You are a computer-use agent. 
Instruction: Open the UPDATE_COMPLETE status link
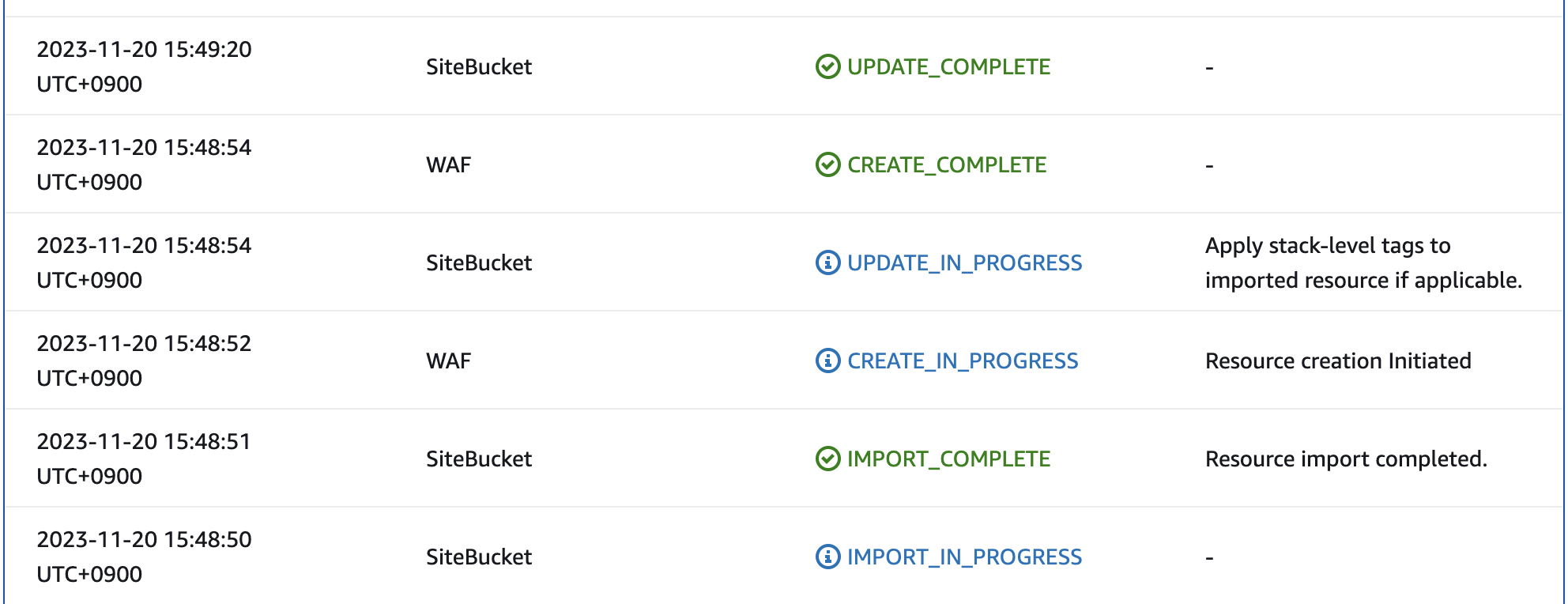[x=948, y=66]
